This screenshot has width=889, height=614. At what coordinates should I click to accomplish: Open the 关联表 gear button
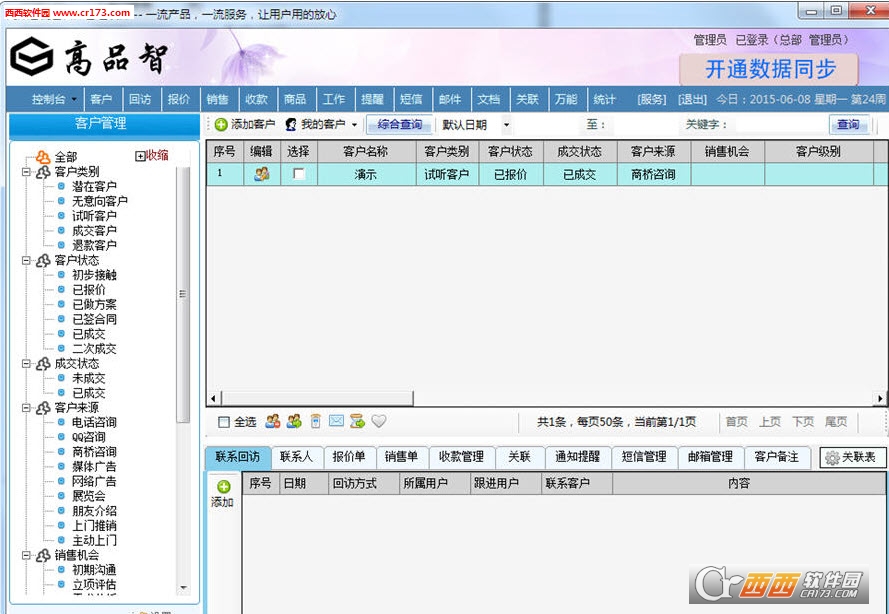pyautogui.click(x=852, y=457)
